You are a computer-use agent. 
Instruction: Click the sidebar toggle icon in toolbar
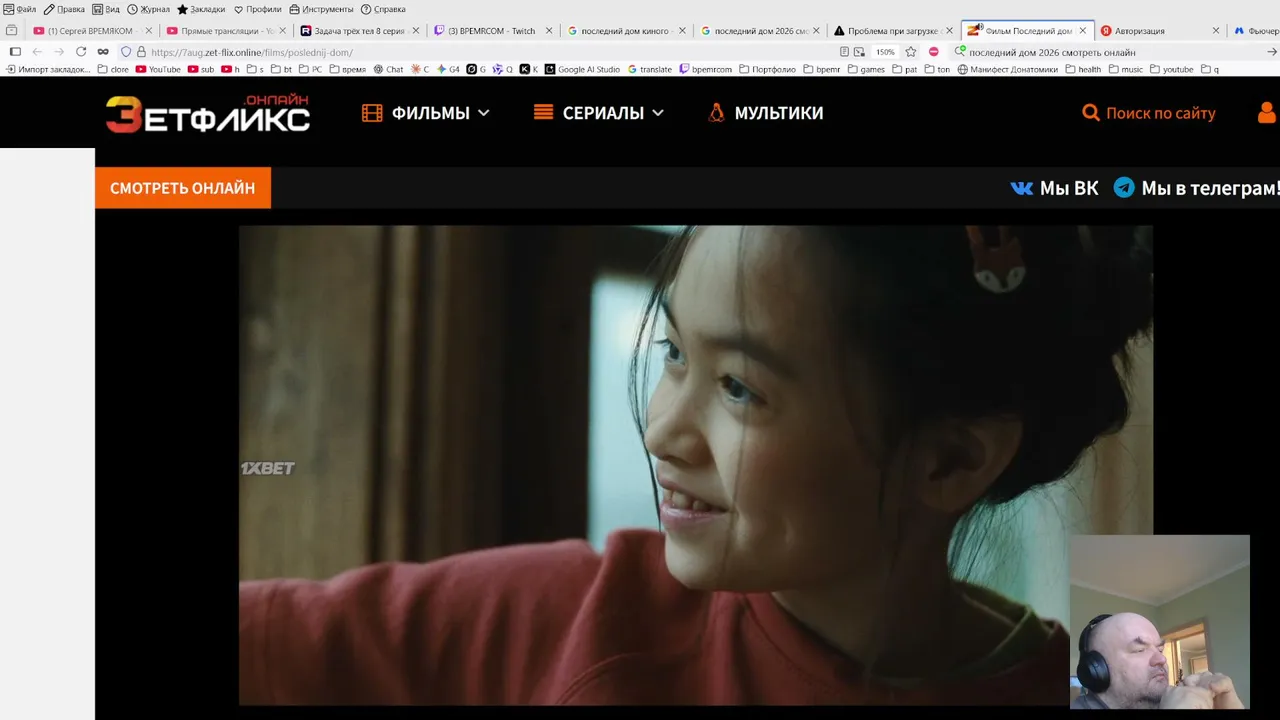[15, 52]
